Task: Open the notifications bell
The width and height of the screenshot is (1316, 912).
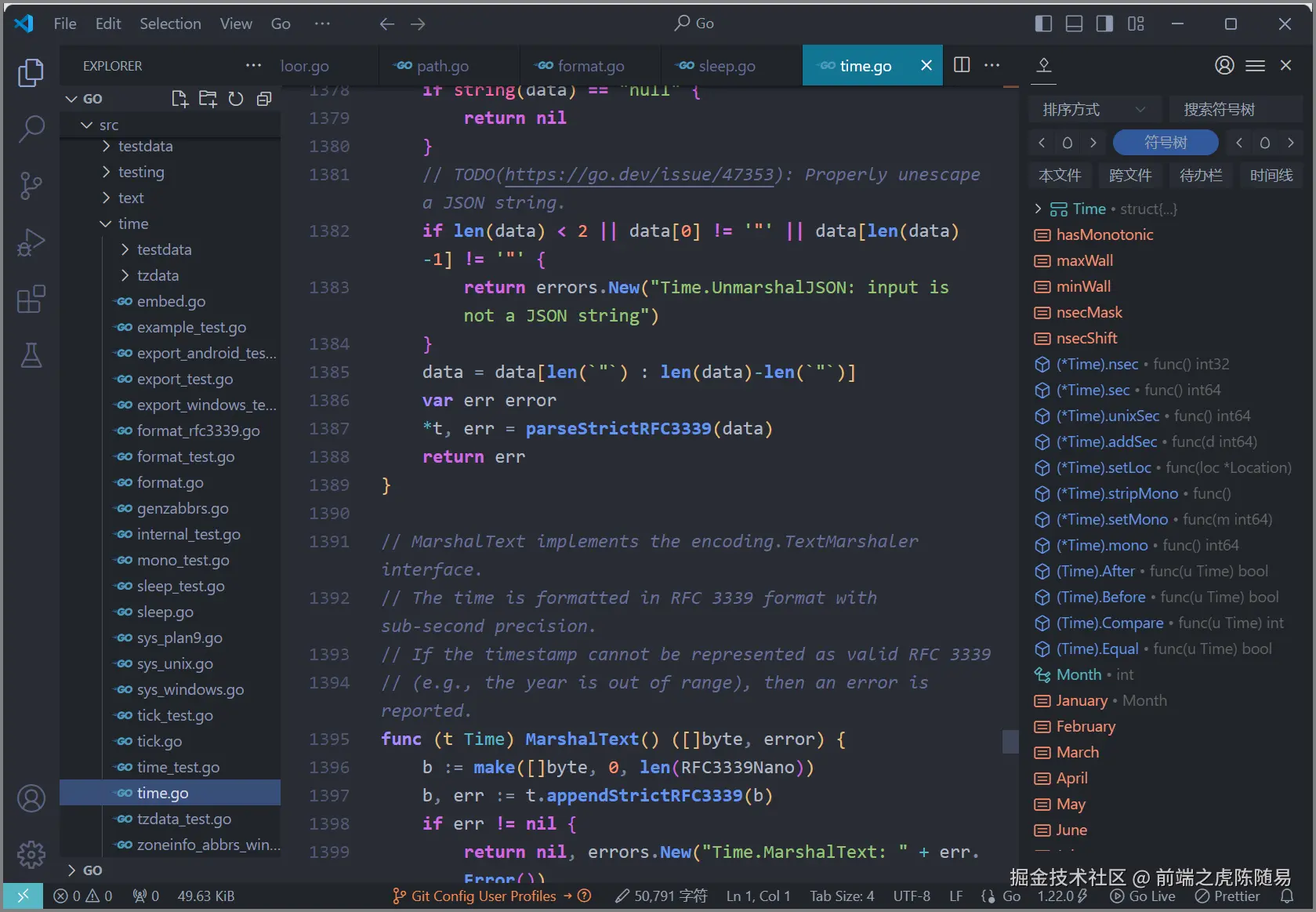Action: click(x=1286, y=896)
